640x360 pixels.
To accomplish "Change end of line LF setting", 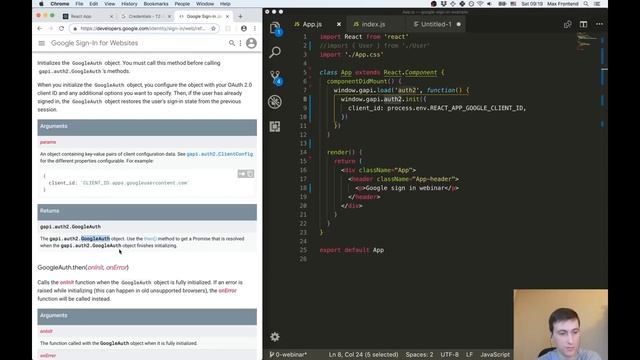I will pyautogui.click(x=469, y=354).
